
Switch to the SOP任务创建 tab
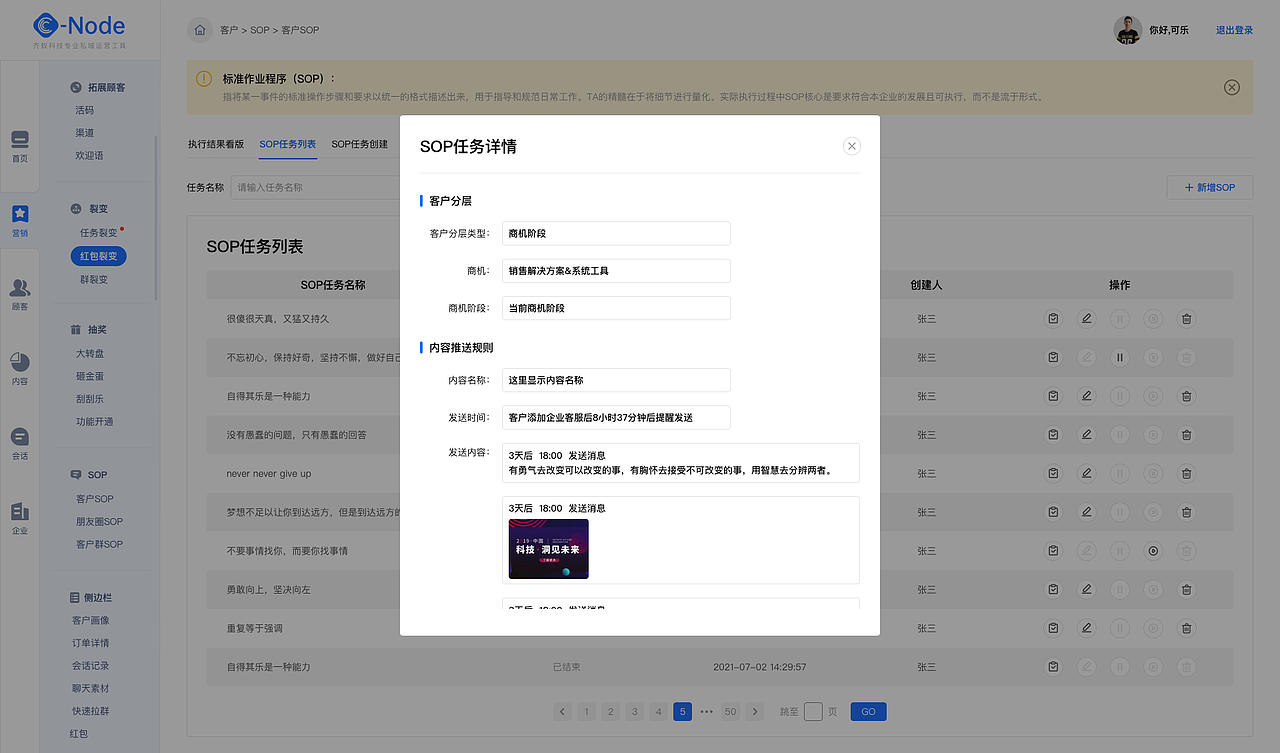click(360, 143)
